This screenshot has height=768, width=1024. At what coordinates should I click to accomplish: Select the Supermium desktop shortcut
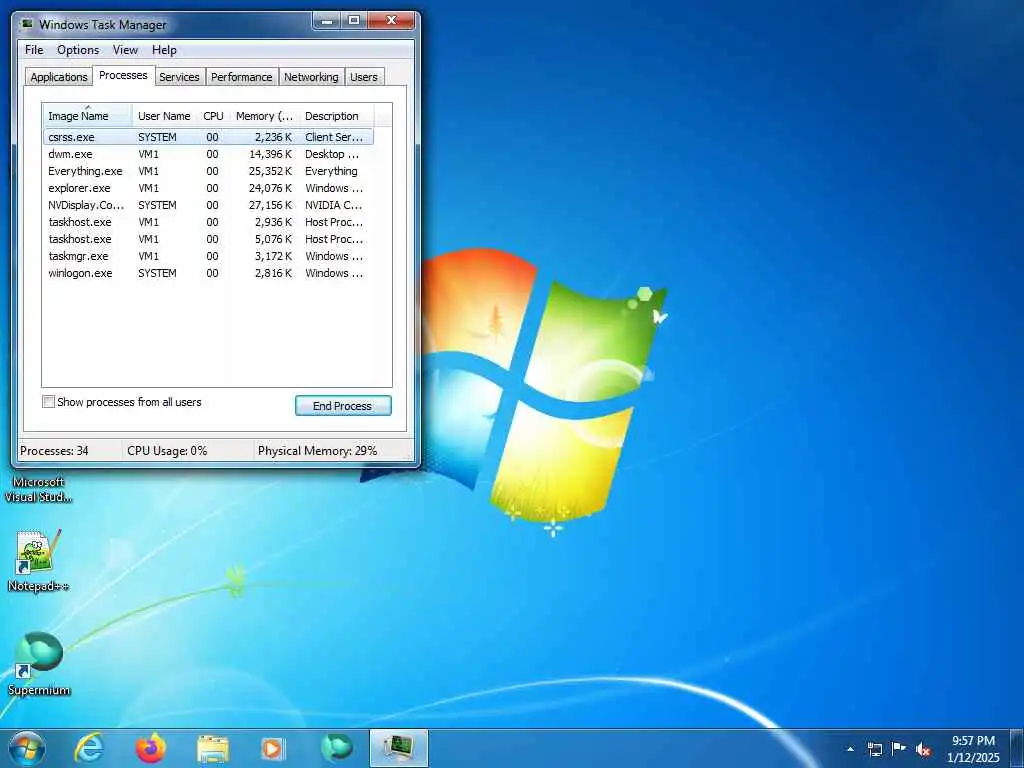coord(39,664)
